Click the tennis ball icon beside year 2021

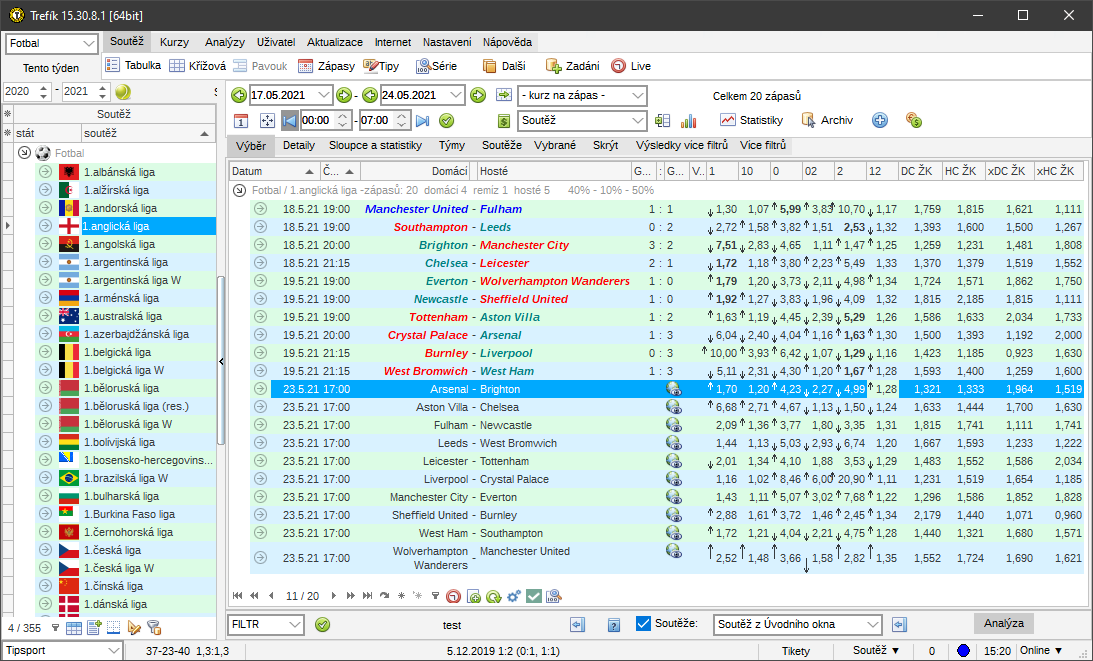click(x=123, y=91)
